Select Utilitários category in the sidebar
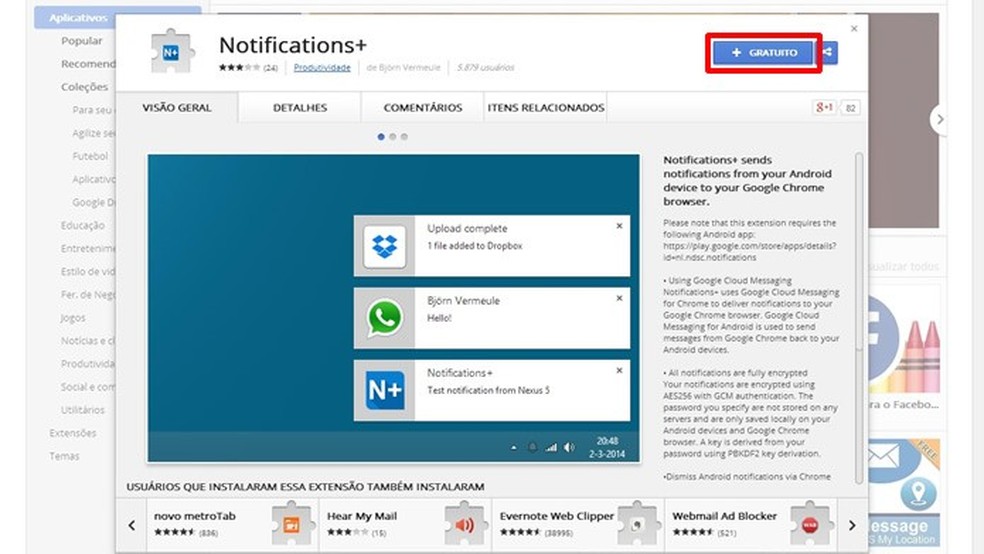 coord(83,410)
